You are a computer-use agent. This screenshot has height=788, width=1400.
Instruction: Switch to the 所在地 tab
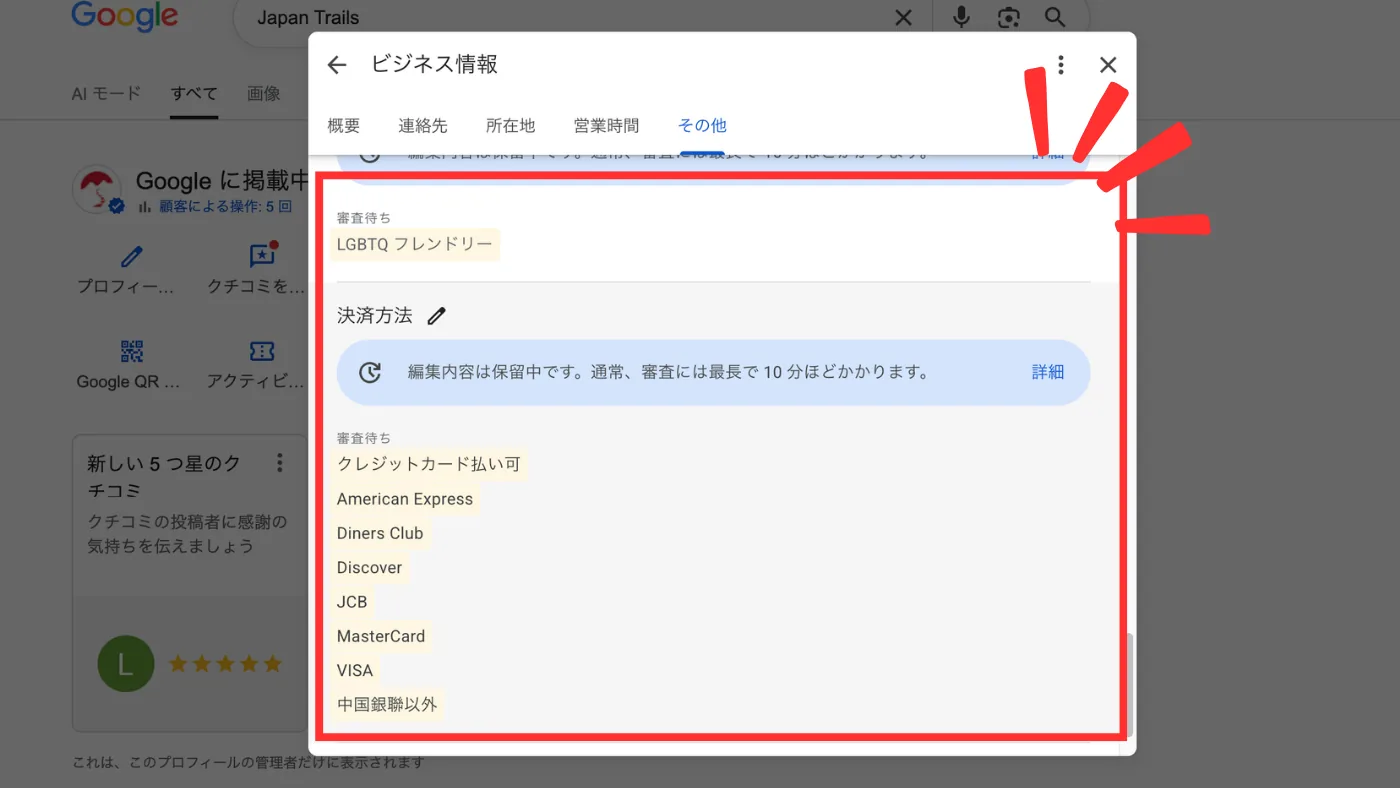(x=511, y=126)
